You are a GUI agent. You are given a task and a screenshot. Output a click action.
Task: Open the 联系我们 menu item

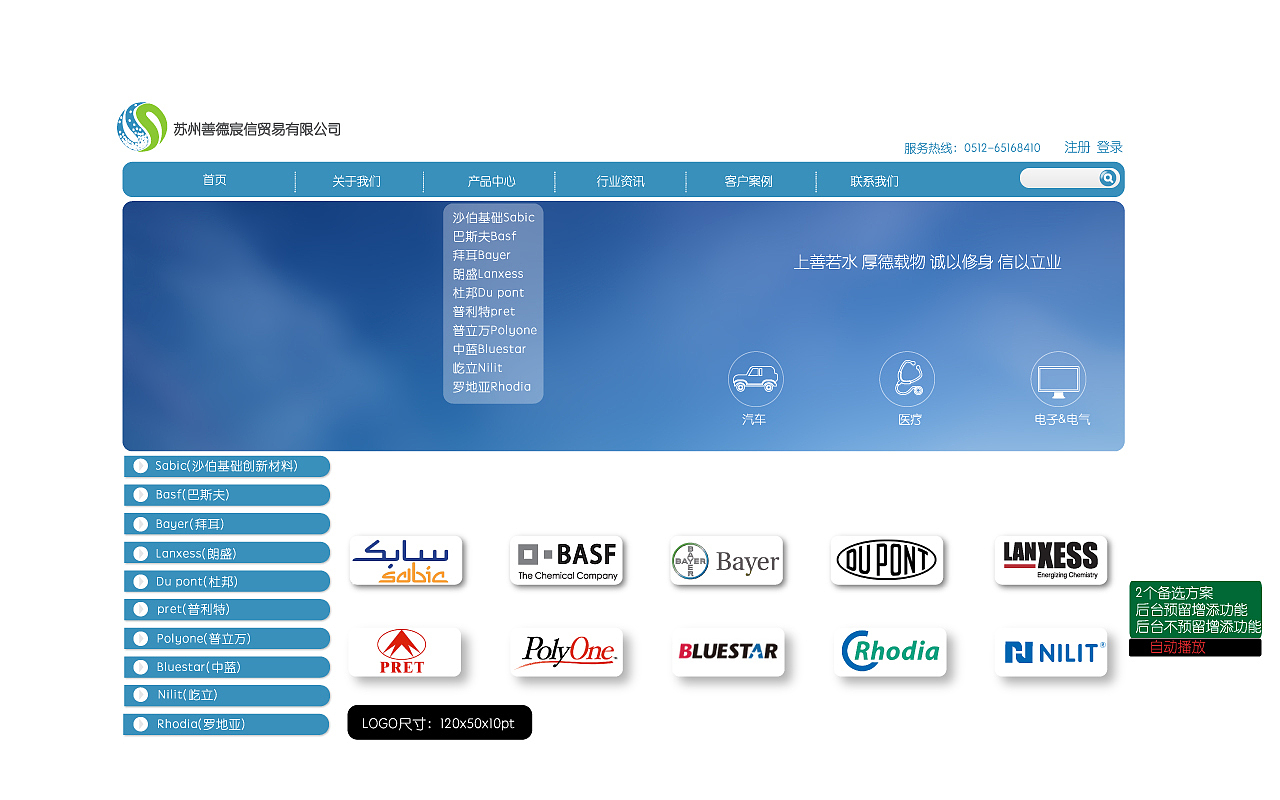(x=875, y=181)
